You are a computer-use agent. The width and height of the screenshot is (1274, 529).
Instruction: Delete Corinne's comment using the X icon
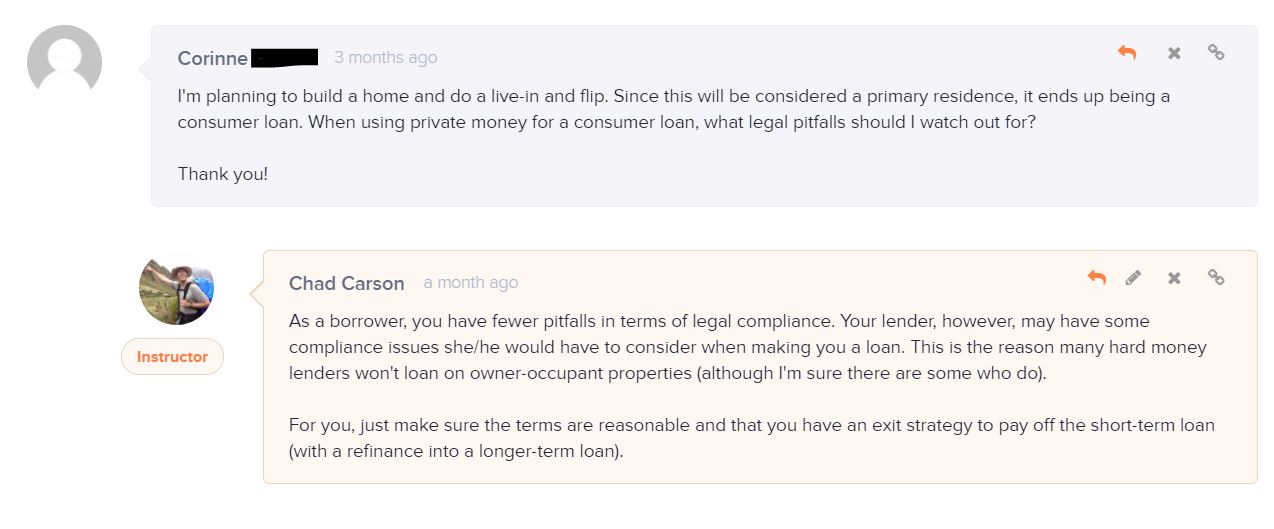point(1174,53)
